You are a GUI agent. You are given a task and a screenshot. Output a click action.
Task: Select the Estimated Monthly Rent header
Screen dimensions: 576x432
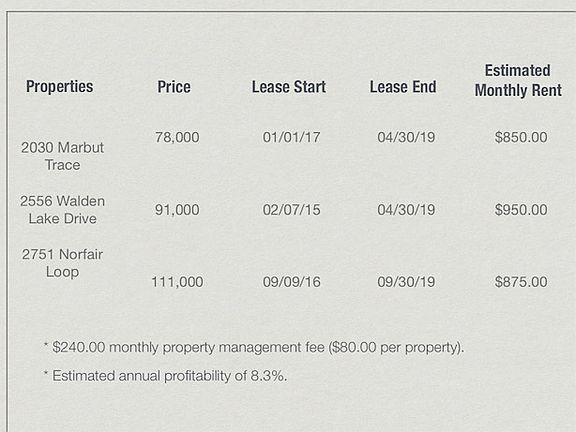click(518, 80)
